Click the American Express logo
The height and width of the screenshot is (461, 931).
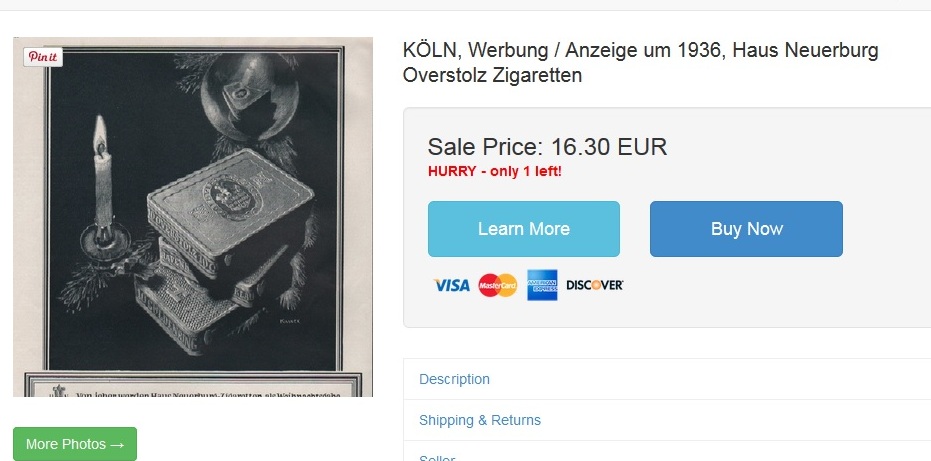click(542, 285)
